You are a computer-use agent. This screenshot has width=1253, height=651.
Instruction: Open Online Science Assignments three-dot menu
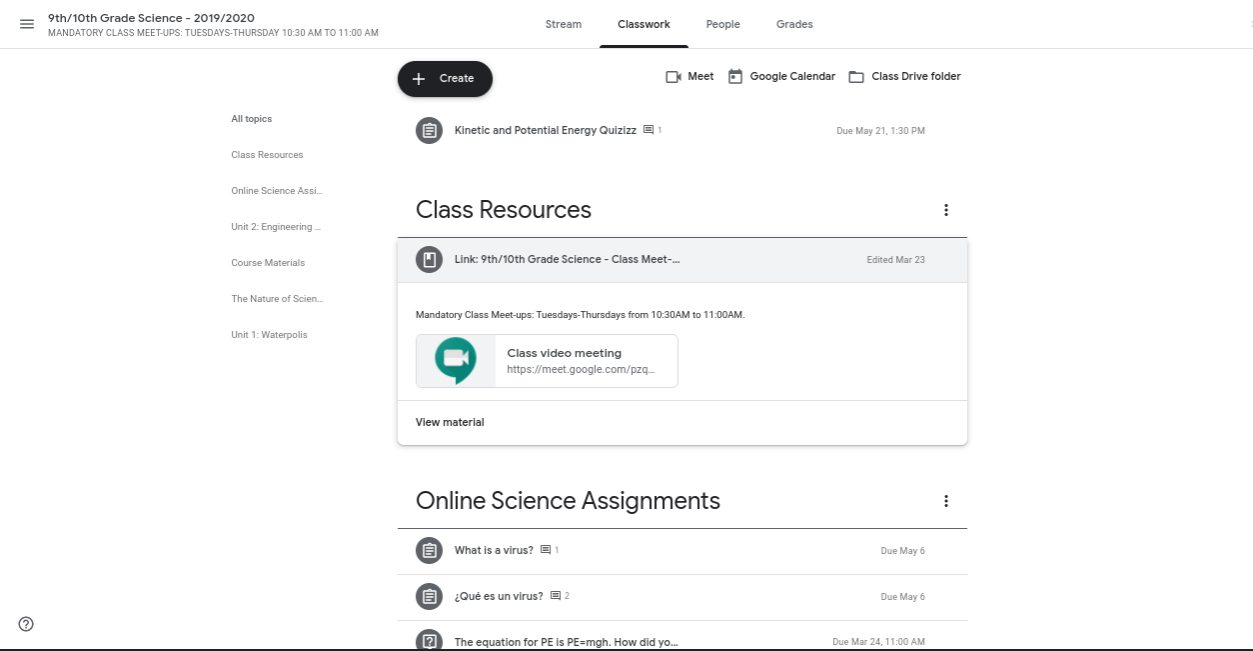[946, 501]
